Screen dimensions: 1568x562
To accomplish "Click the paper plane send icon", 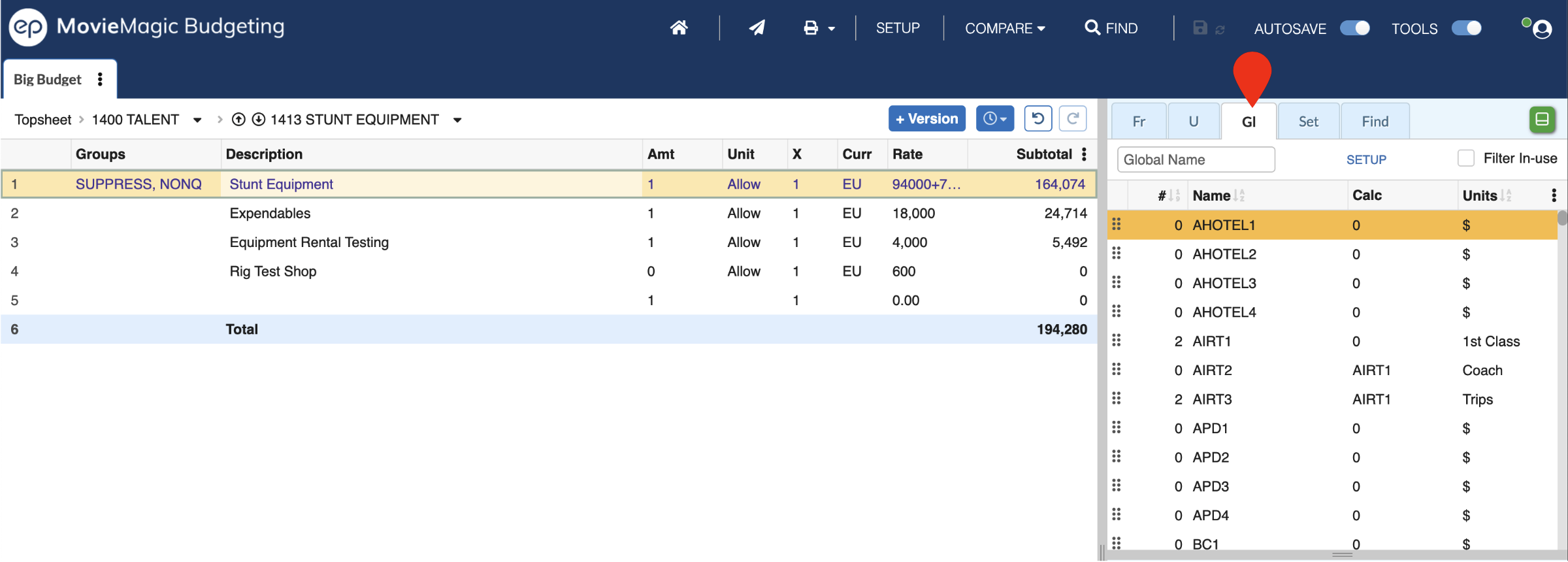I will coord(757,27).
